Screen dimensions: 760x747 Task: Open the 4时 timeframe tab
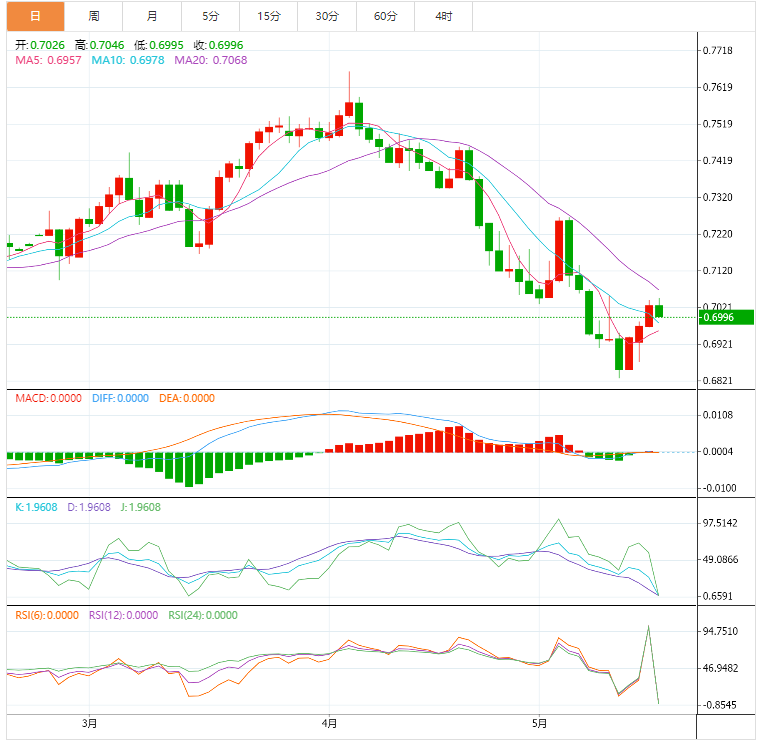tap(443, 16)
